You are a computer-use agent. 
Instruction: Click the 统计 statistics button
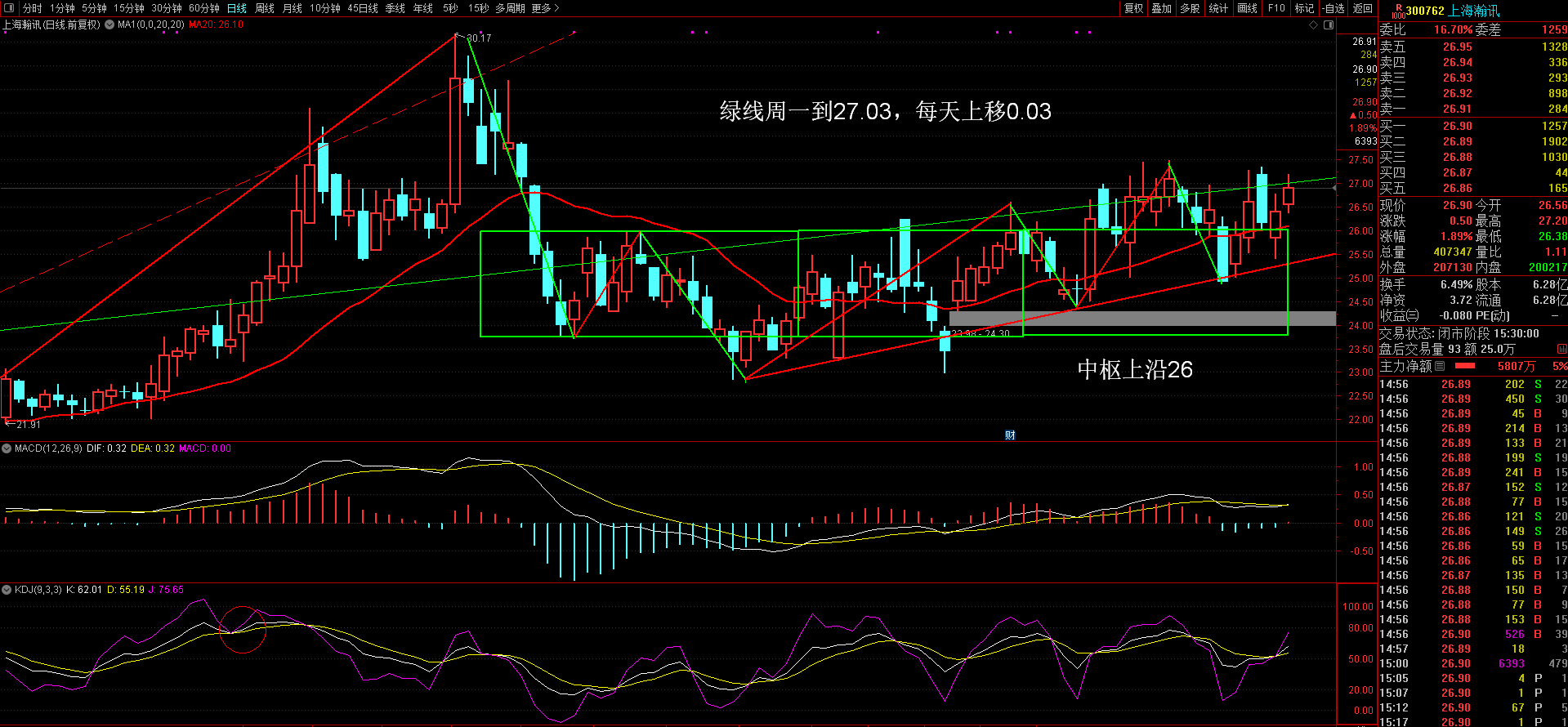[1218, 8]
